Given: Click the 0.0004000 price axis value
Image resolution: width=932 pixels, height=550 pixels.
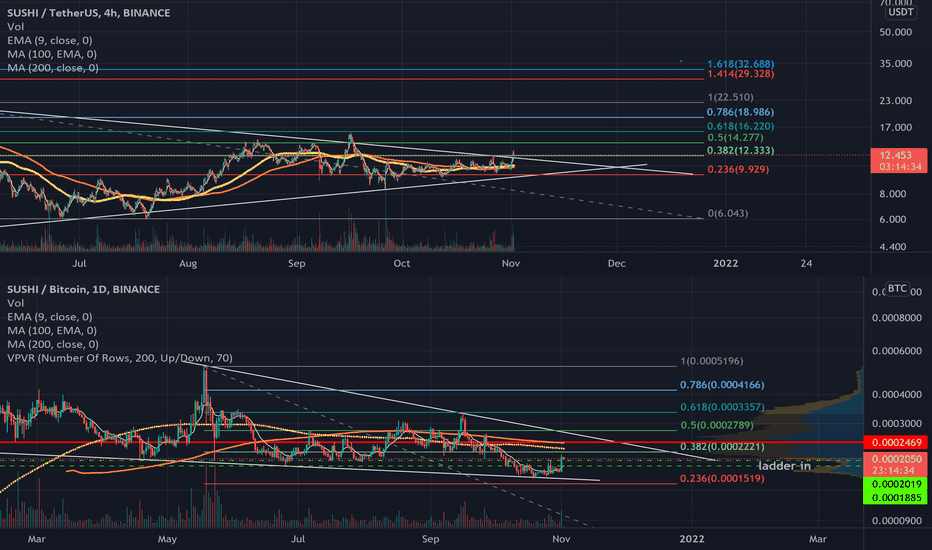Looking at the screenshot, I should tap(896, 394).
